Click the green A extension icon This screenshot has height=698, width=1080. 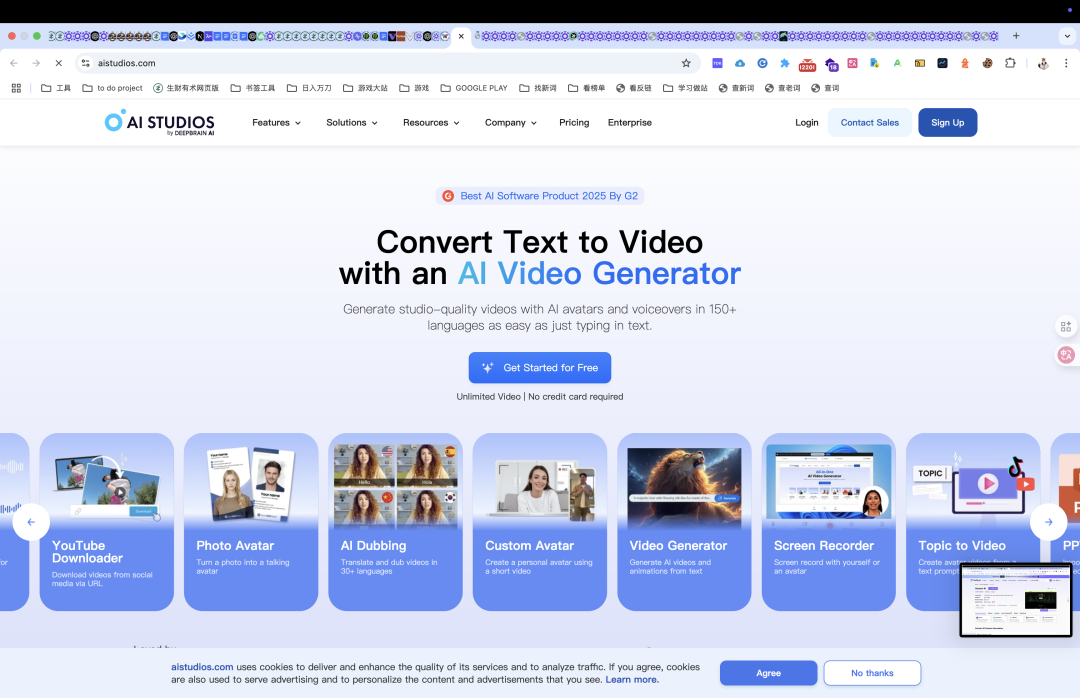click(897, 63)
